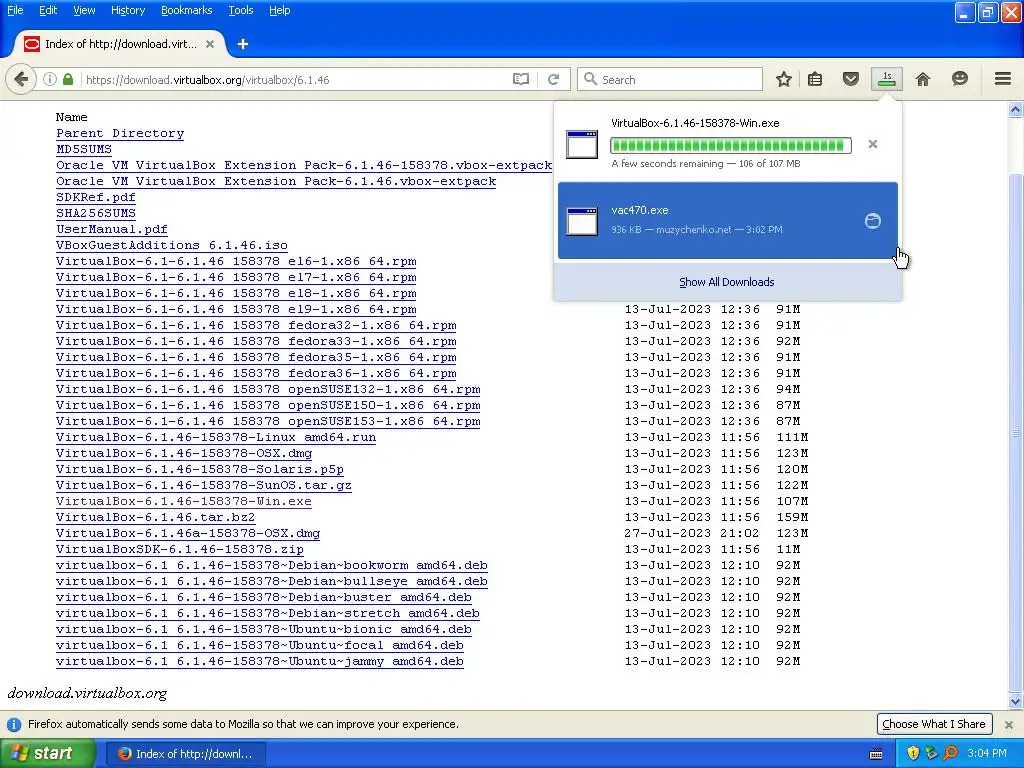Open a new tab with plus button
The height and width of the screenshot is (768, 1024).
(x=243, y=44)
